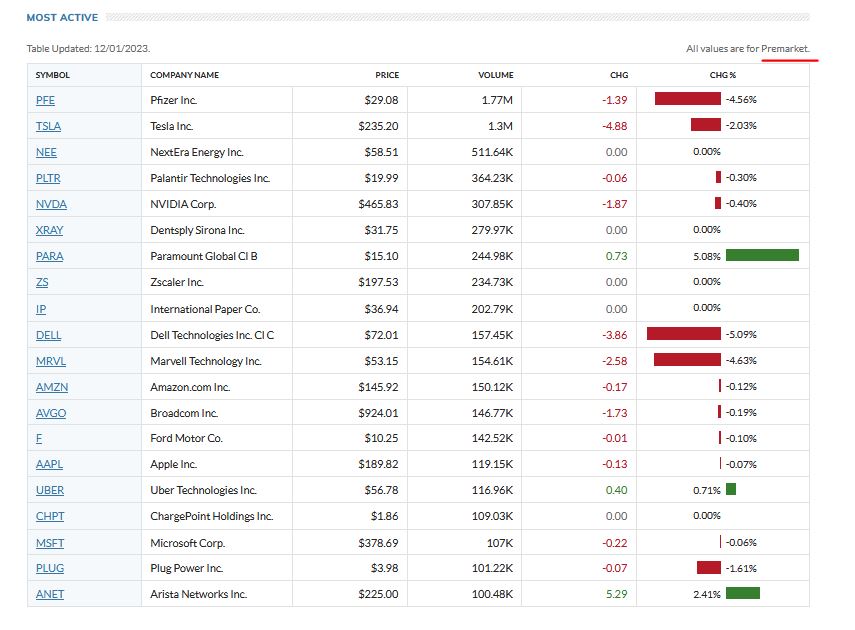Click XRAY ticker link

pyautogui.click(x=49, y=230)
